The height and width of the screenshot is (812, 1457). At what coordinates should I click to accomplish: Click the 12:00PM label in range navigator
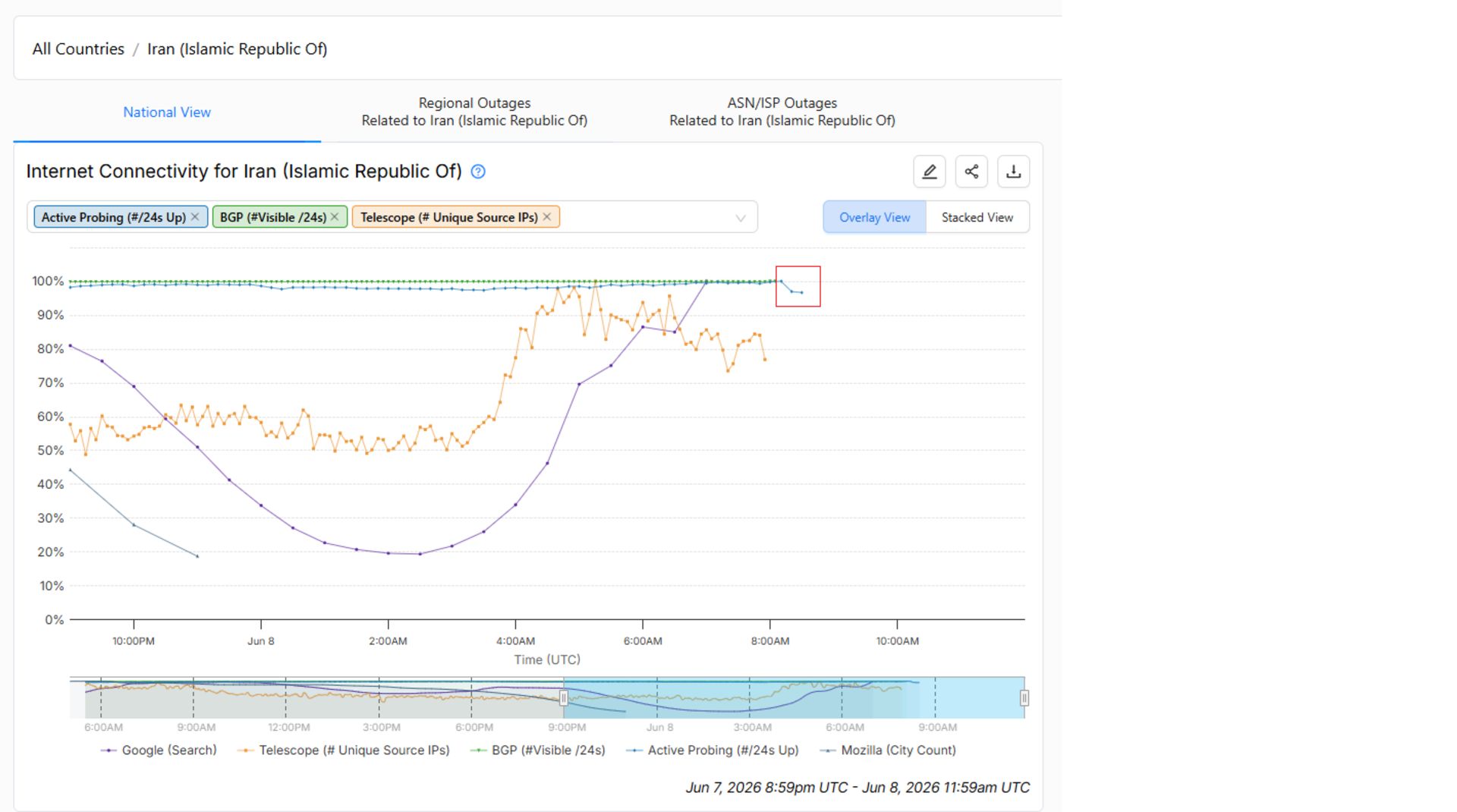pyautogui.click(x=288, y=727)
